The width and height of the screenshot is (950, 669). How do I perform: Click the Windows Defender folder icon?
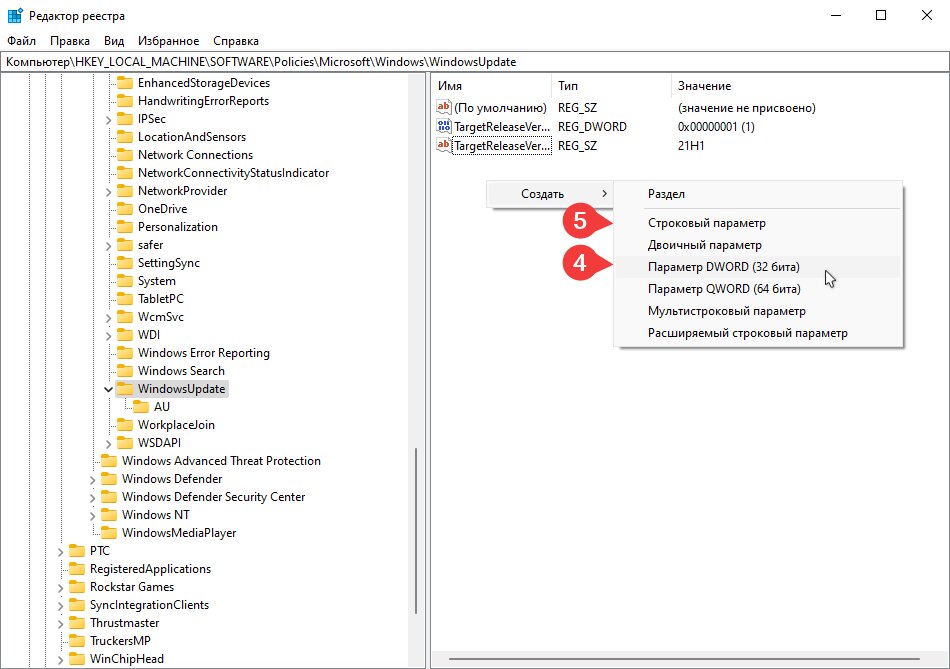109,479
